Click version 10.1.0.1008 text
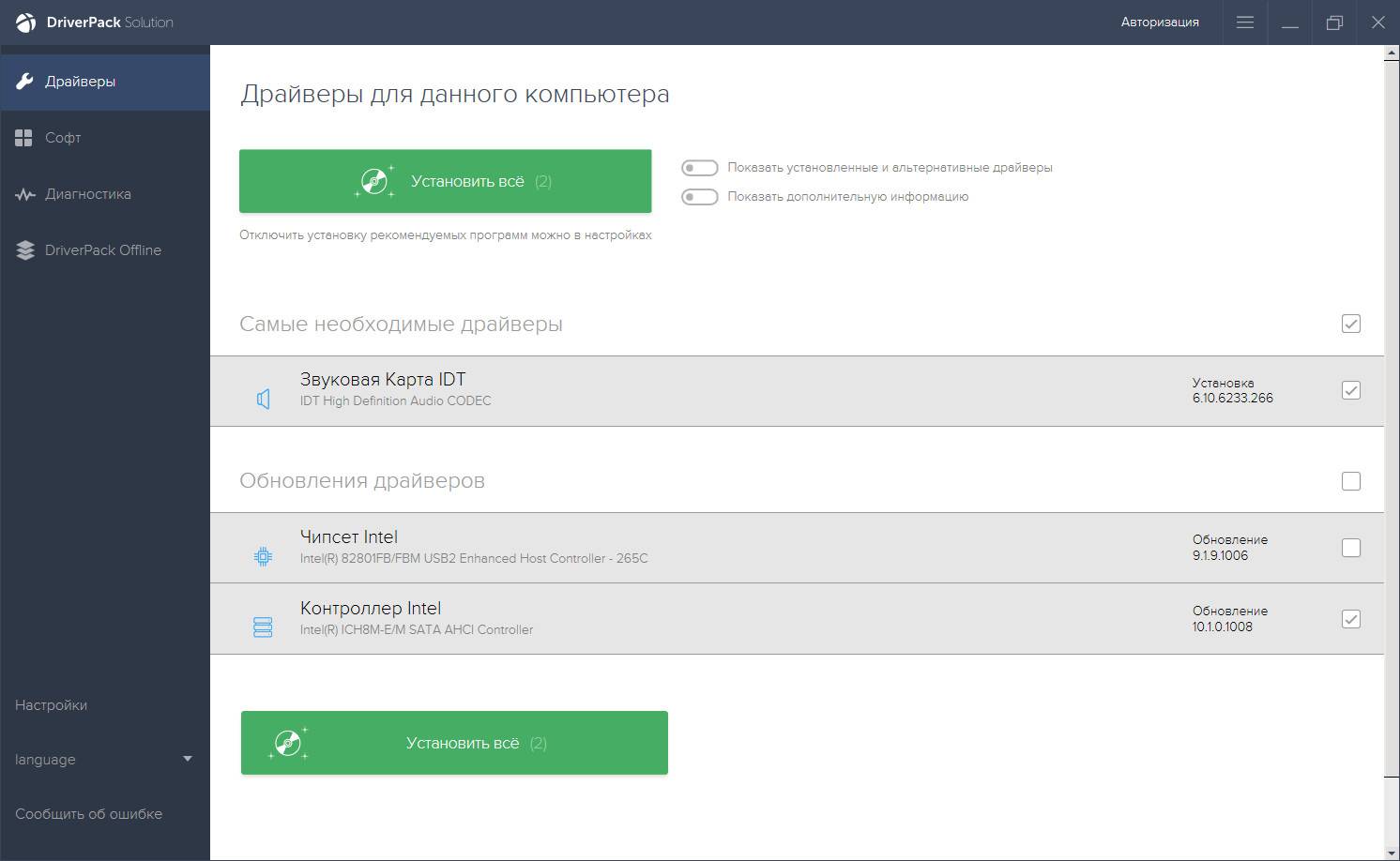This screenshot has width=1400, height=861. 1223,627
